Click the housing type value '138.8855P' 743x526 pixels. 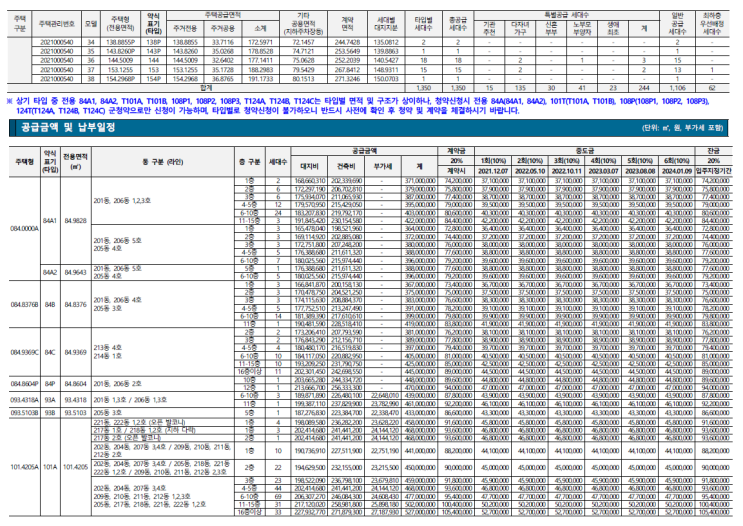[120, 42]
